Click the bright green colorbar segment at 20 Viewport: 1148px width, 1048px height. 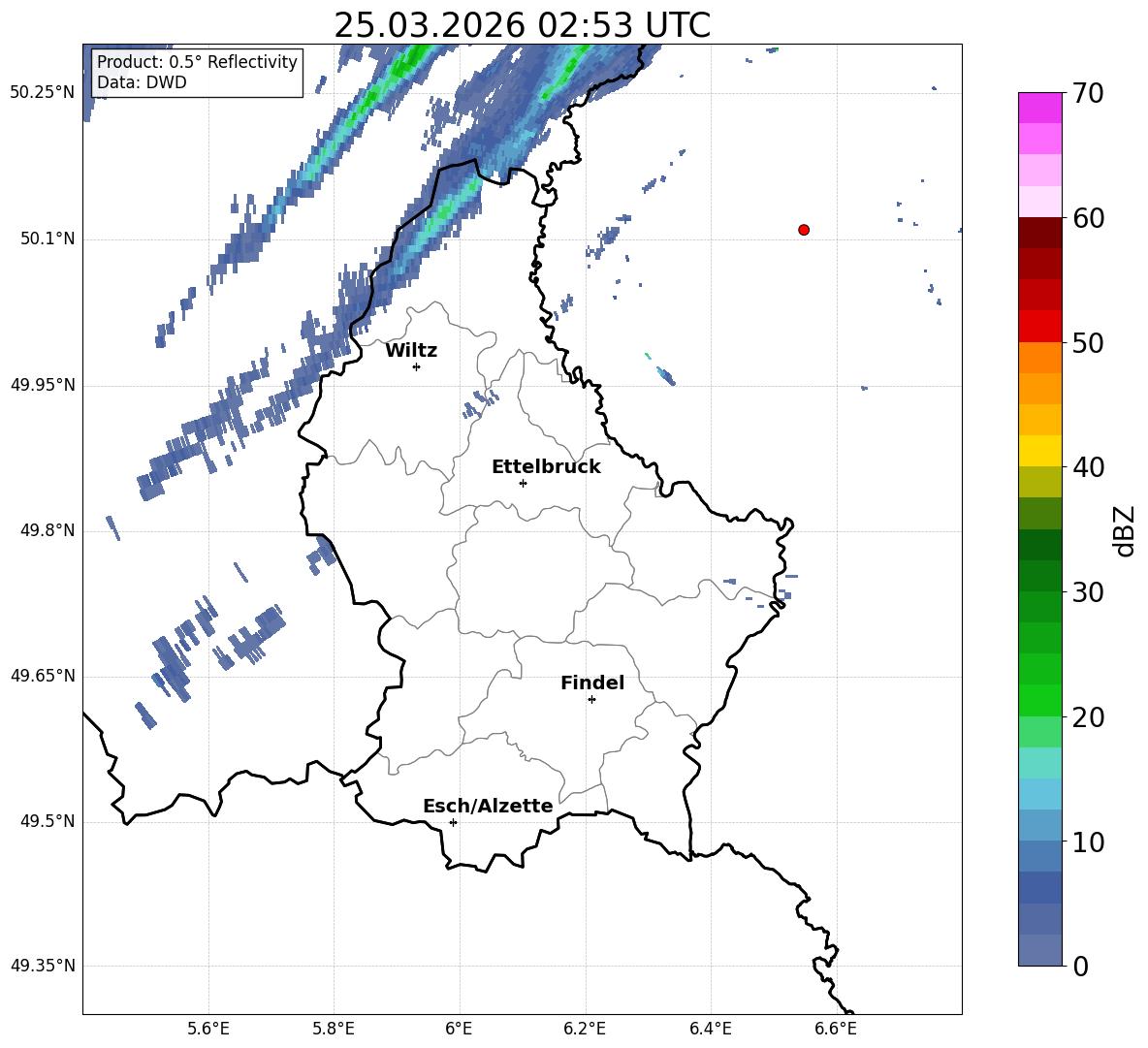[x=1039, y=700]
